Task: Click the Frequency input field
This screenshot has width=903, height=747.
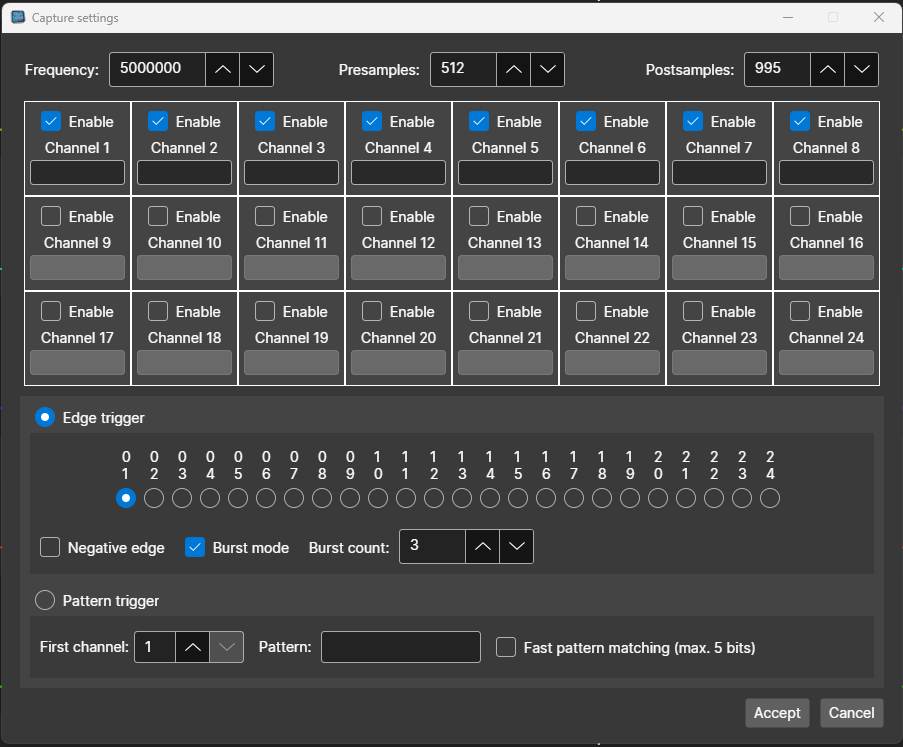Action: [157, 70]
